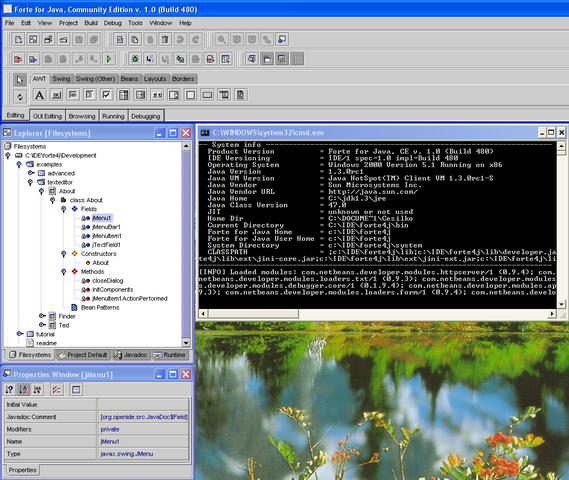
Task: Select the AWT Label component (letter A)
Action: 39,95
